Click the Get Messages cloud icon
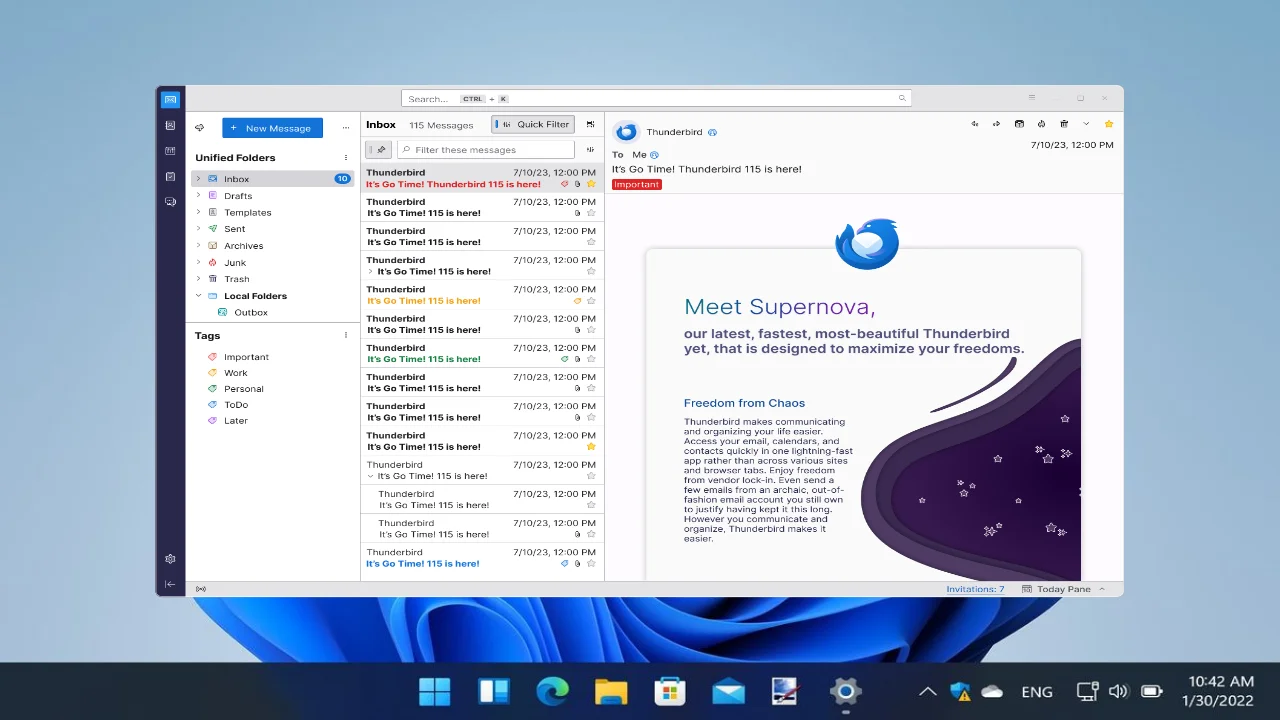This screenshot has width=1280, height=720. pos(200,128)
